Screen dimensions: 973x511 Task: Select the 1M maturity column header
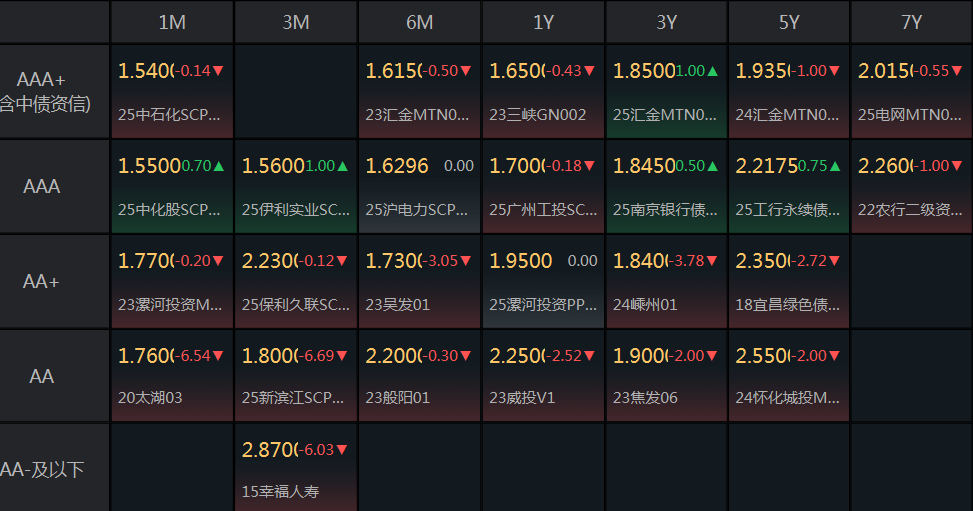coord(172,22)
